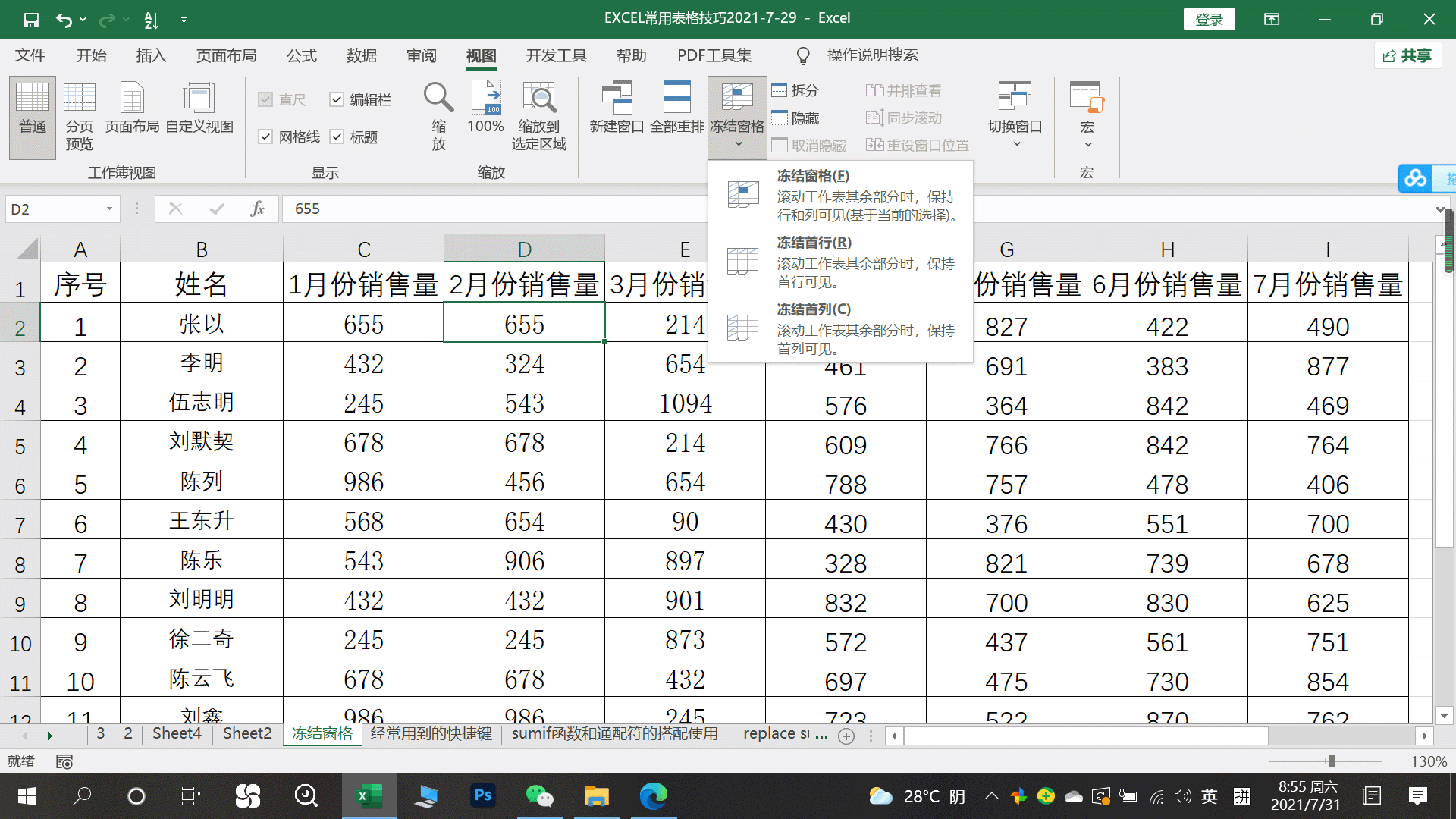This screenshot has height=819, width=1456.
Task: Switch to Page Layout view (页面布局) icon
Action: tap(132, 108)
